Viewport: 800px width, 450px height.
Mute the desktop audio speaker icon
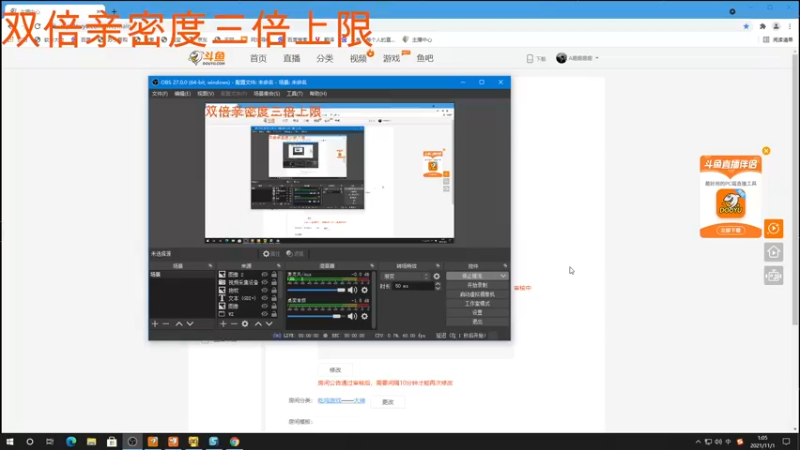[352, 316]
